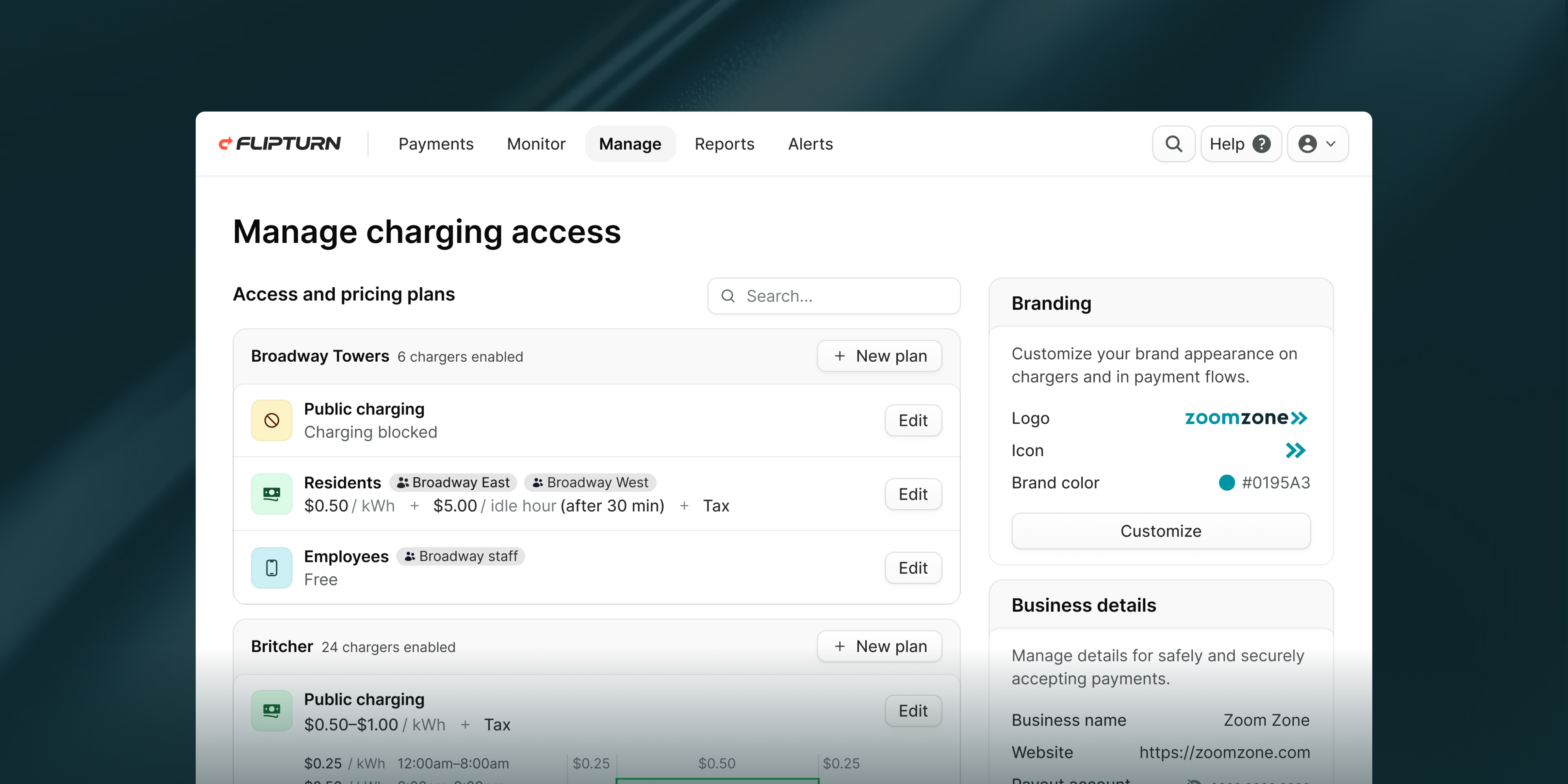This screenshot has width=1568, height=784.
Task: Add New plan for Broadway Towers
Action: click(879, 356)
